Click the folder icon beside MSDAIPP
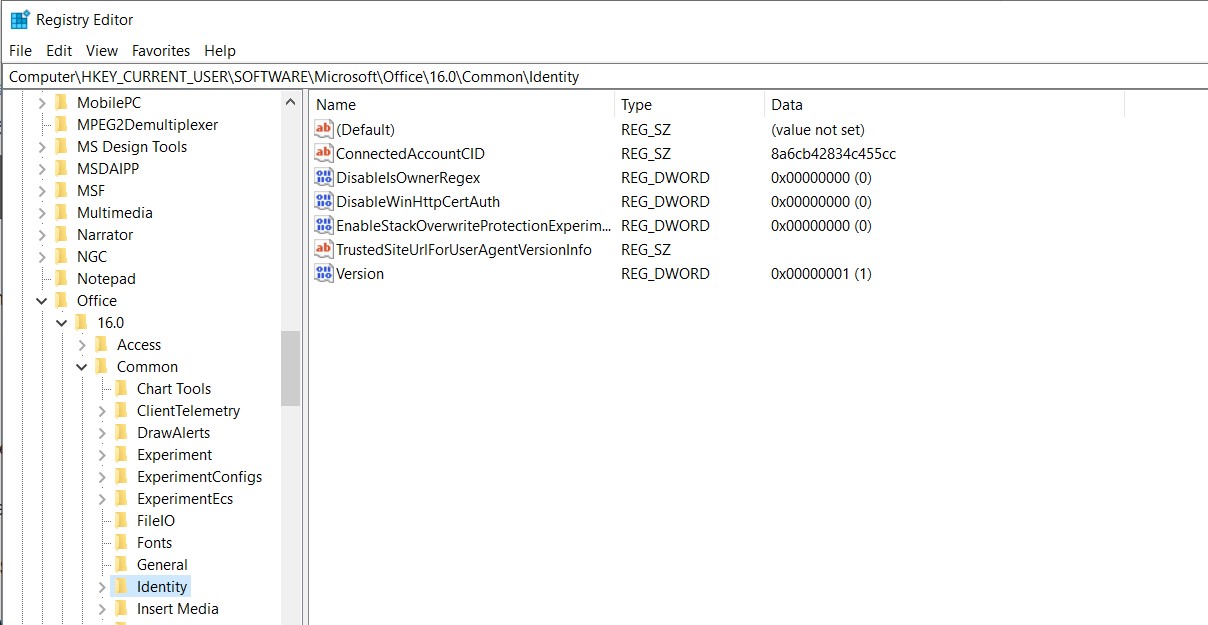The width and height of the screenshot is (1208, 625). pyautogui.click(x=61, y=168)
